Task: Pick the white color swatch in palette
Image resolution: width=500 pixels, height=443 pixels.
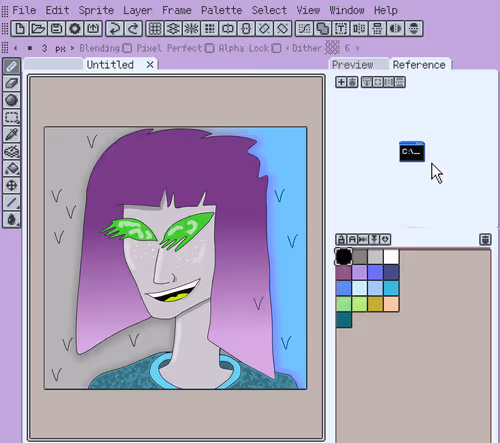Action: click(x=391, y=256)
